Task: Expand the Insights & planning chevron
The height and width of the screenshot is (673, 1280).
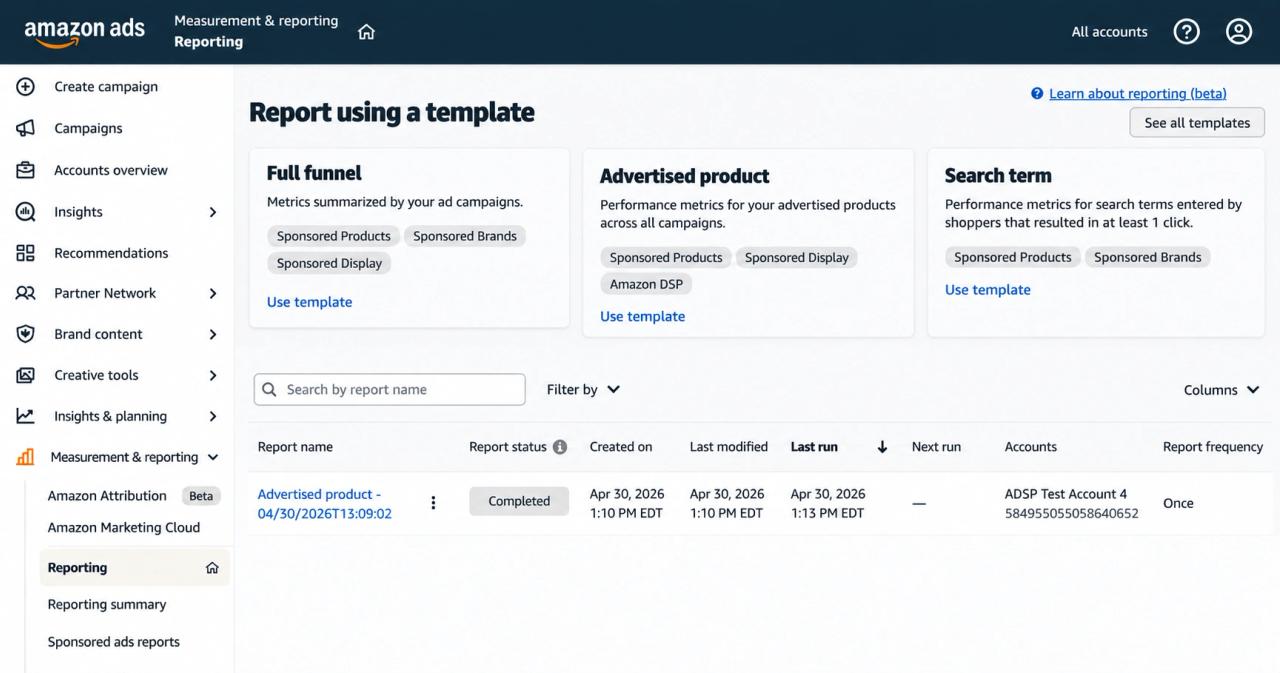Action: 213,416
